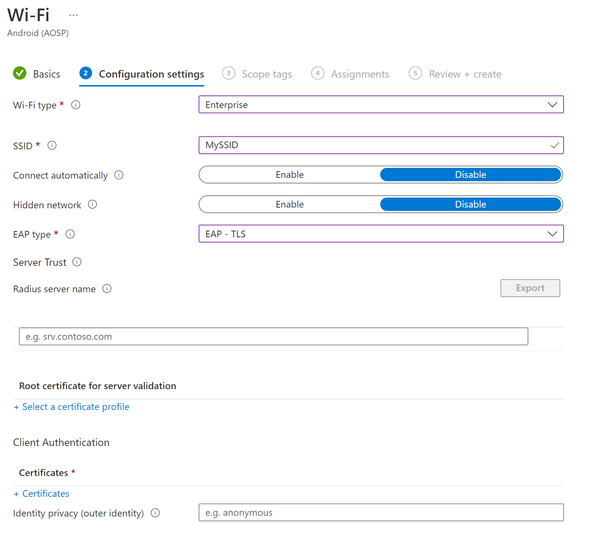Show Connect automatically info tooltip icon
The height and width of the screenshot is (554, 600).
pyautogui.click(x=119, y=175)
